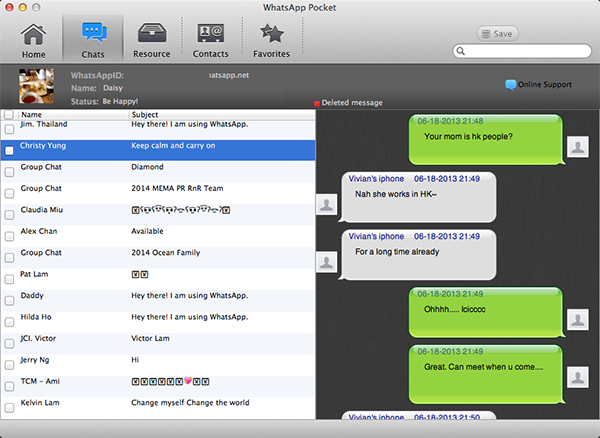The image size is (600, 438).
Task: Check the Hilda Ho row checkbox
Action: click(x=9, y=322)
